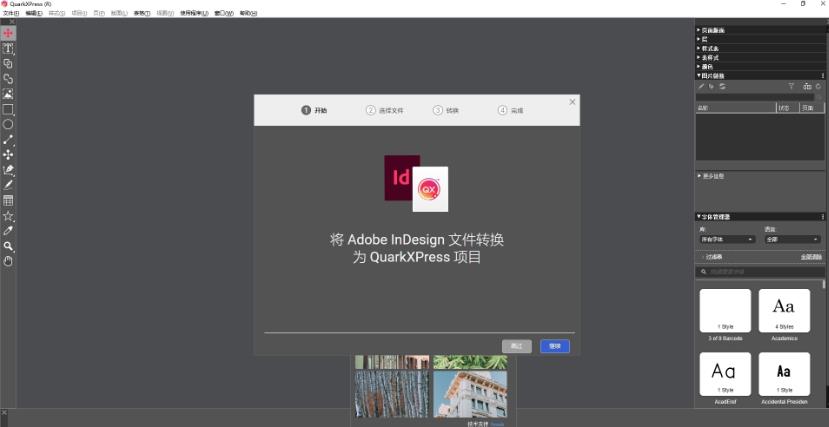Open the font library dropdown
This screenshot has height=427, width=829.
[727, 239]
